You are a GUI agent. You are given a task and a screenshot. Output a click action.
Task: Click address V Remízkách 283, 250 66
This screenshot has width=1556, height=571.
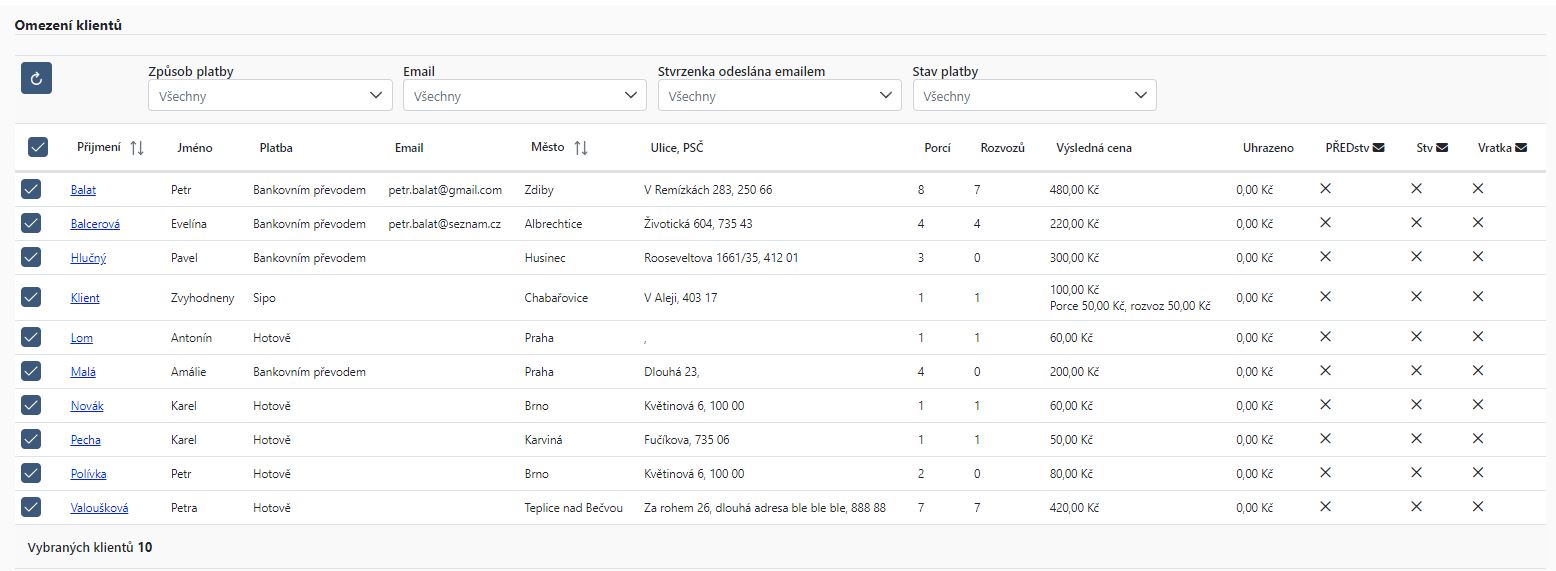708,190
